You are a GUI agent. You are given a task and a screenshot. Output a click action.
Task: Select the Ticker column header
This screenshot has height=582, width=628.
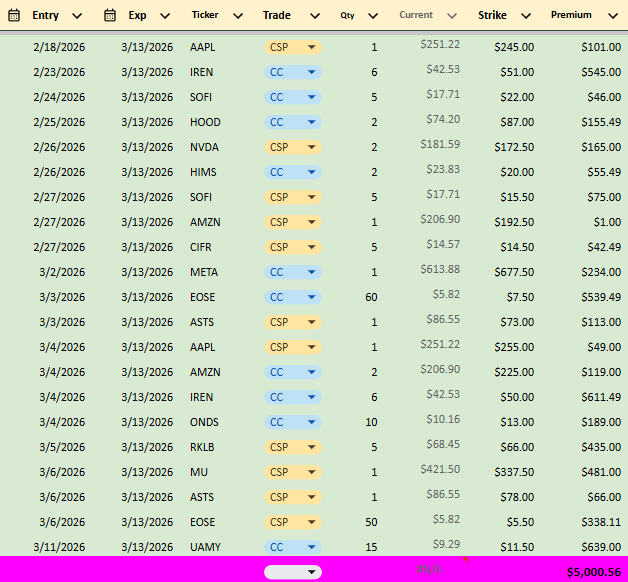click(205, 15)
